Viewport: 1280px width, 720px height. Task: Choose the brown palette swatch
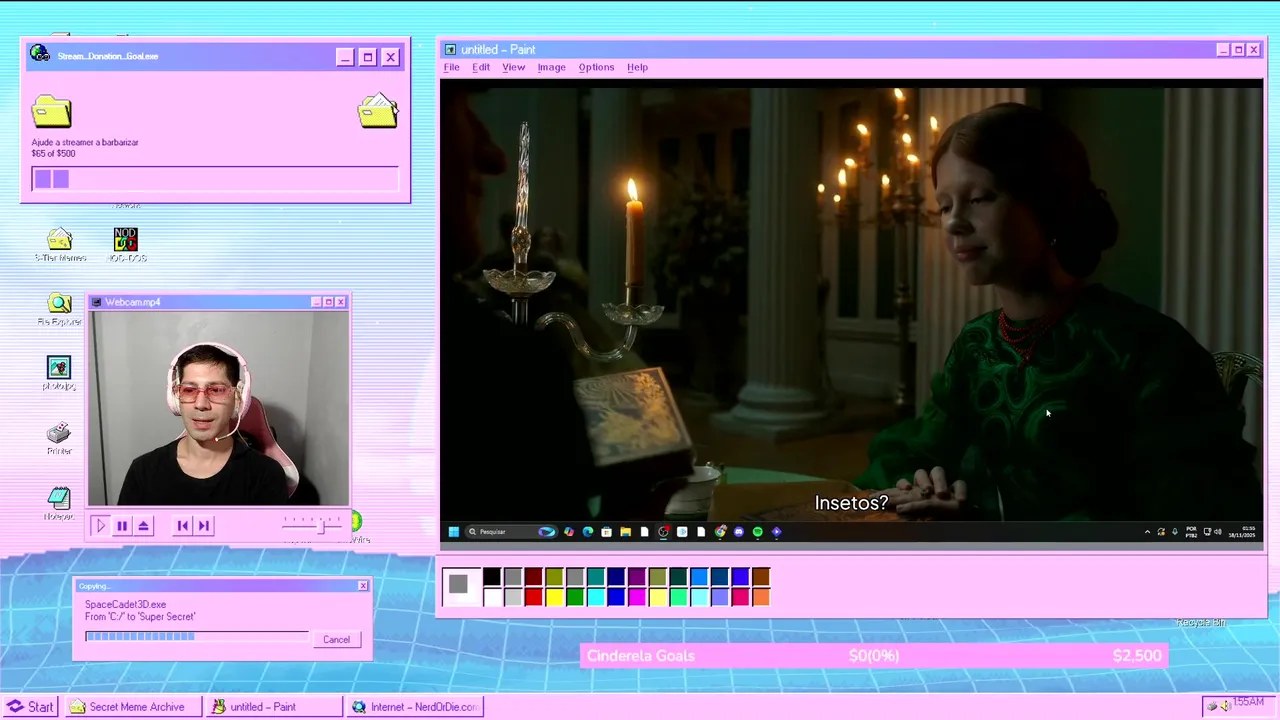761,576
